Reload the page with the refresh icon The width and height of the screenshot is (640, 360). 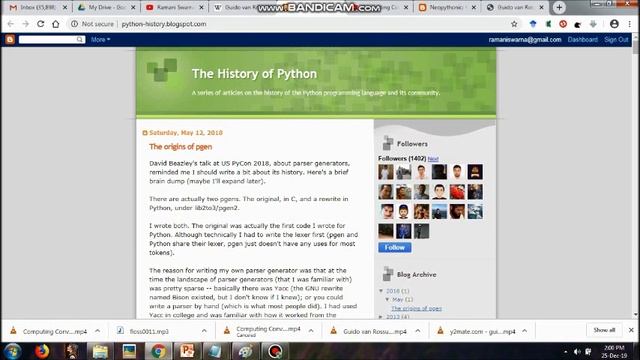(40, 24)
